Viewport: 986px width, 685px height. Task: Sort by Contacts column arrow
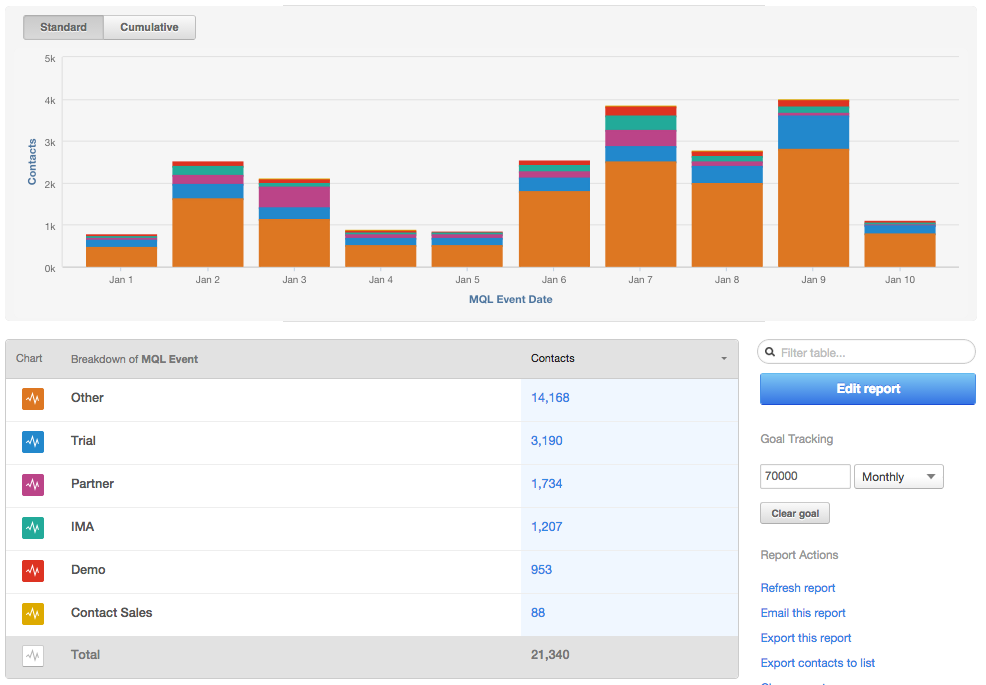[x=723, y=359]
